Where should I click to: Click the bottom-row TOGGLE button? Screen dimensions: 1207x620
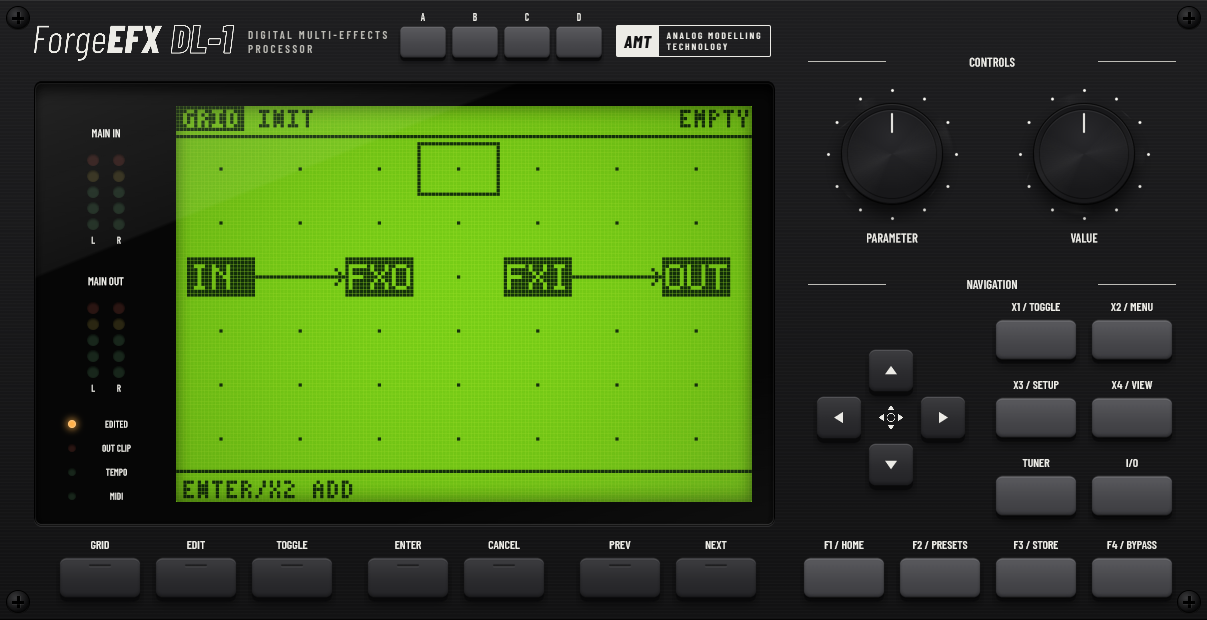pyautogui.click(x=292, y=578)
